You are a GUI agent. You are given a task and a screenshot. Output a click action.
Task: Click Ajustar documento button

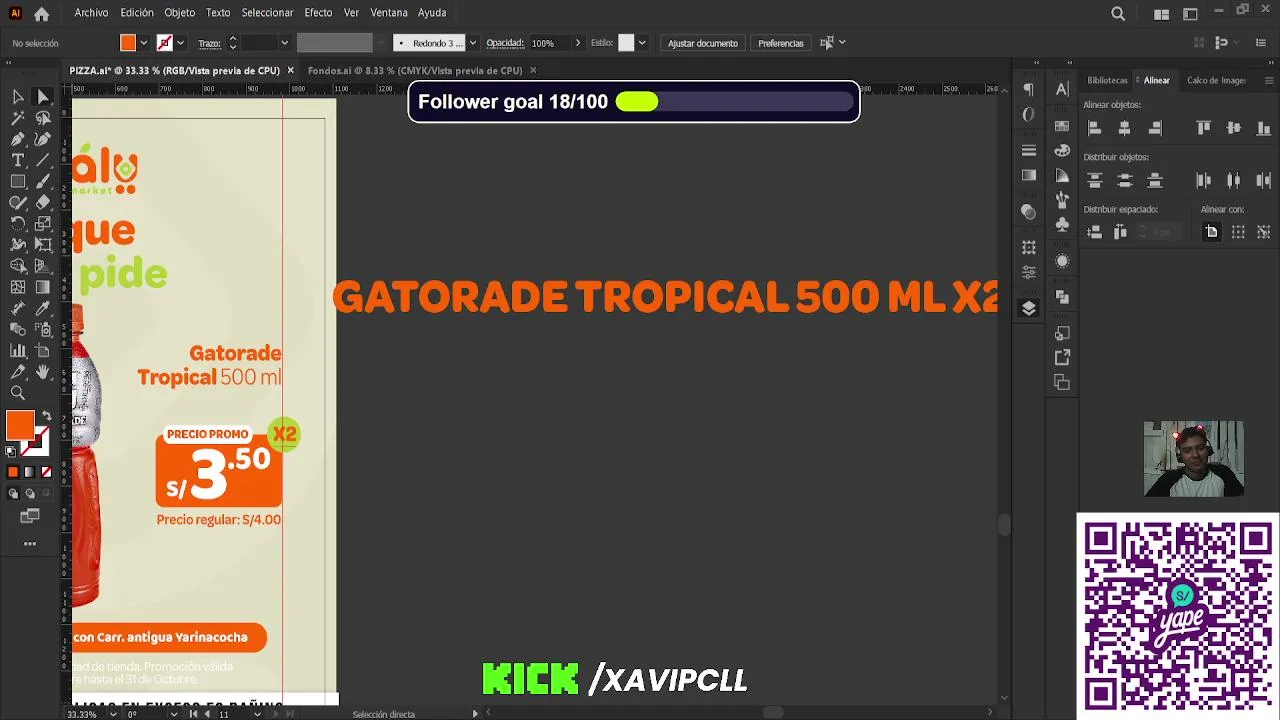(x=702, y=43)
